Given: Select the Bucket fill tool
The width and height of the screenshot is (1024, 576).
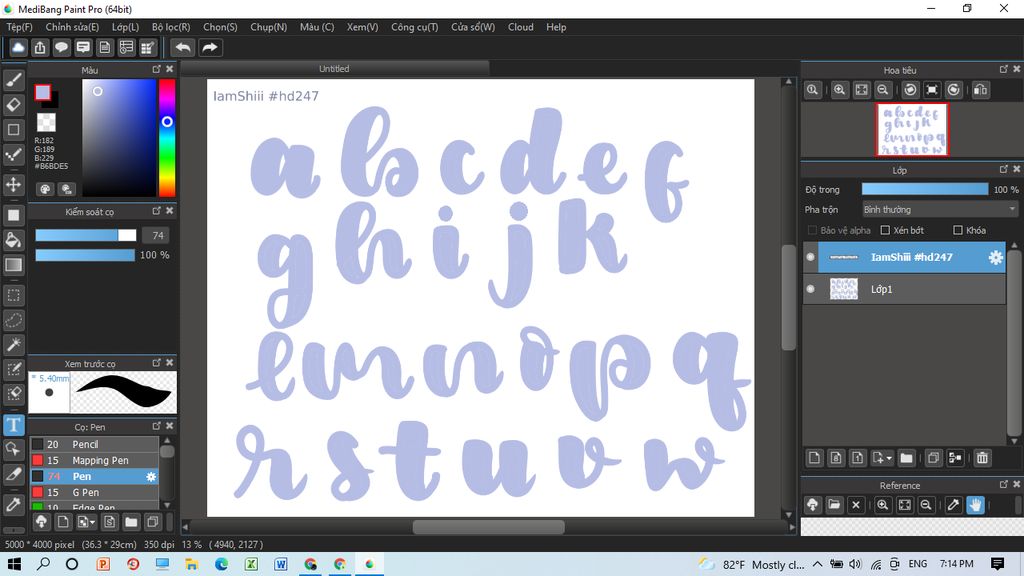Looking at the screenshot, I should click(x=14, y=240).
